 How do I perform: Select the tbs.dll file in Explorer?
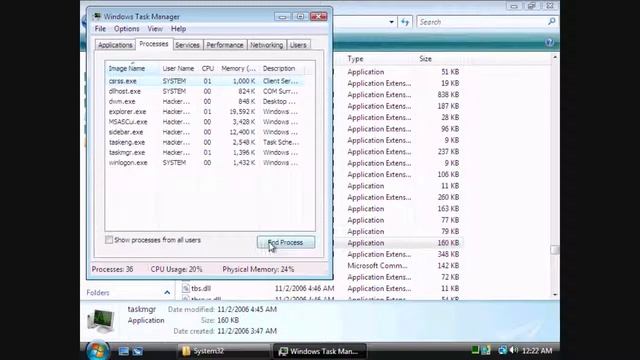(201, 288)
